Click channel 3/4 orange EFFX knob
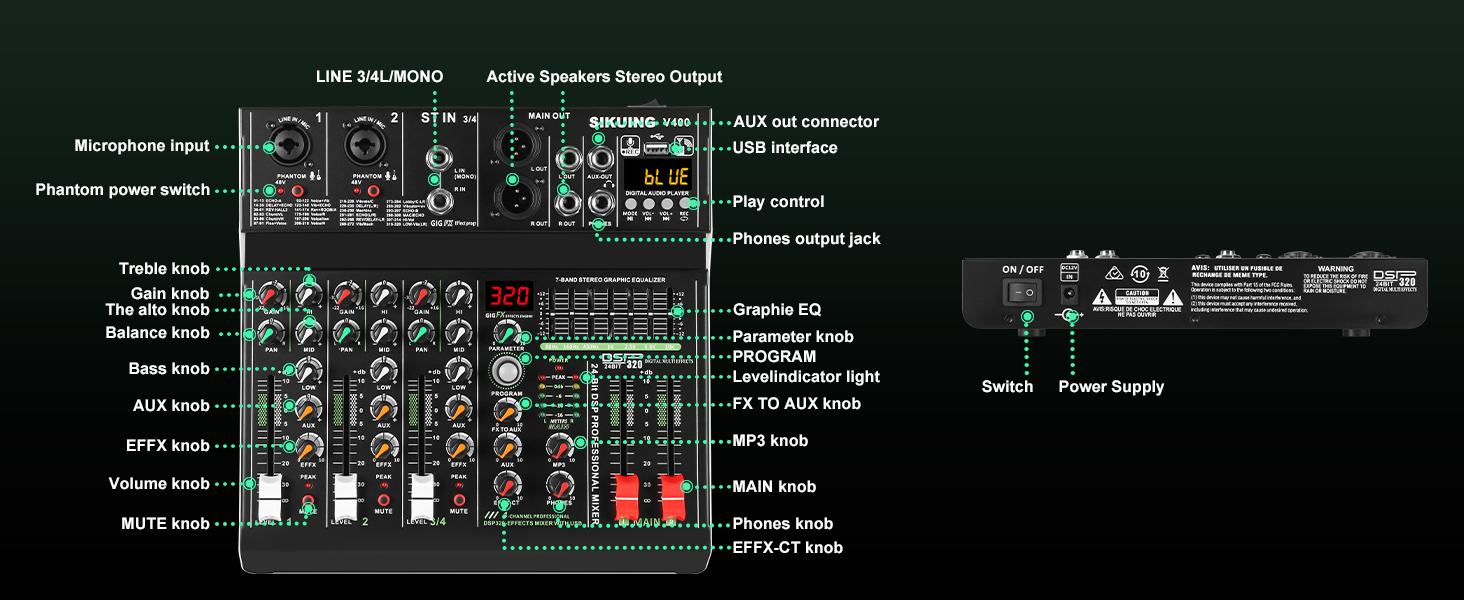Image resolution: width=1464 pixels, height=600 pixels. click(459, 447)
